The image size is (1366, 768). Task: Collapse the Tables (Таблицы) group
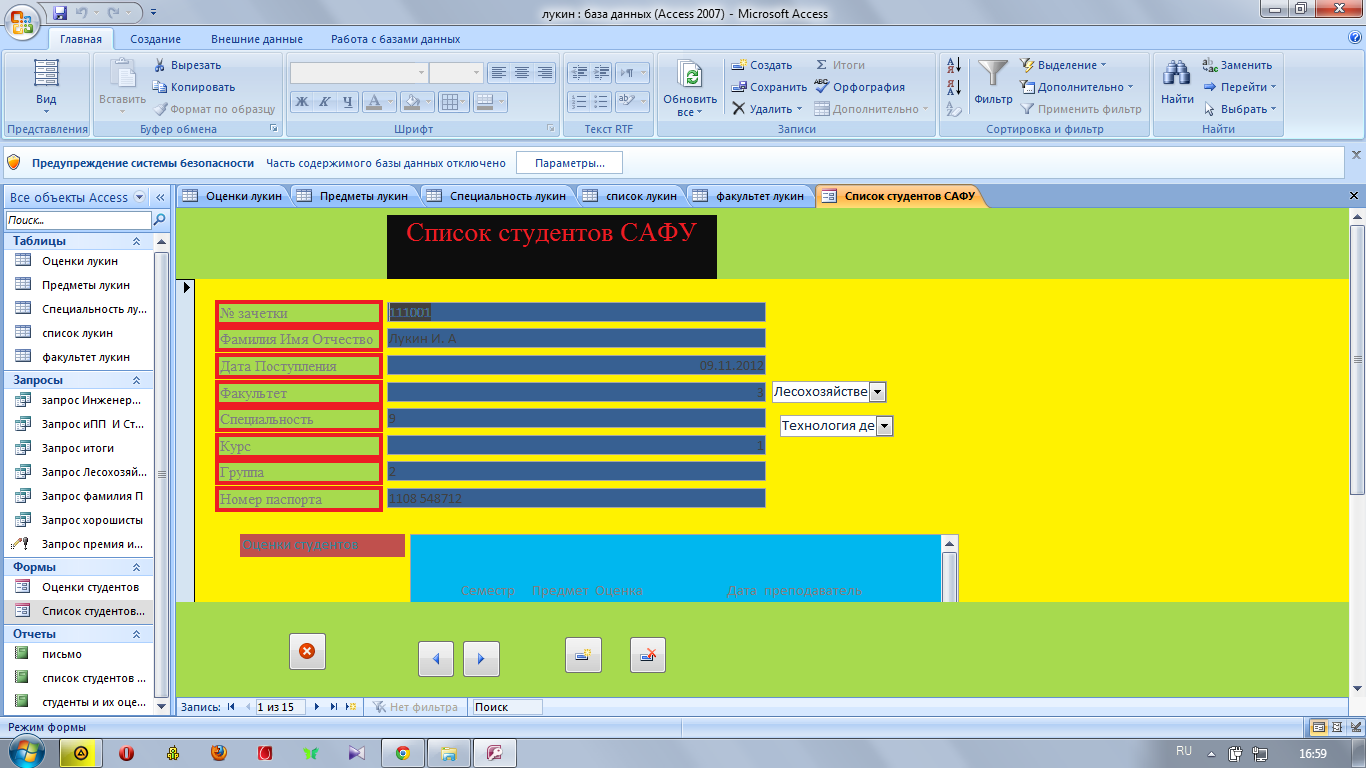(x=137, y=241)
